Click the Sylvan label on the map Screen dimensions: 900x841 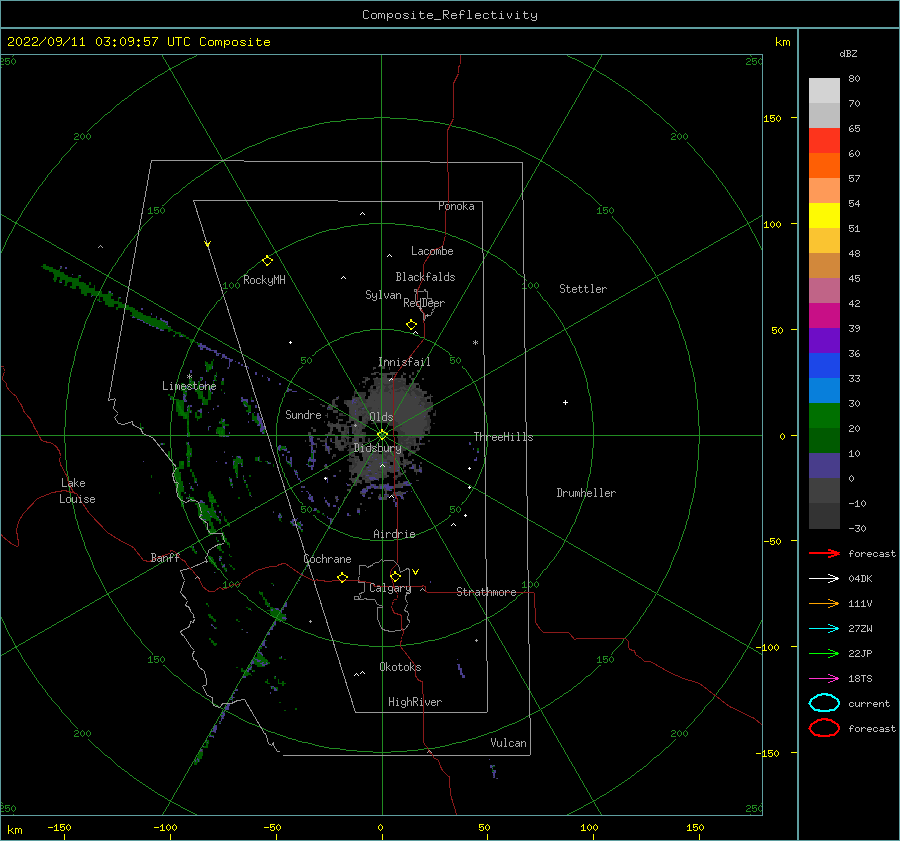click(383, 295)
